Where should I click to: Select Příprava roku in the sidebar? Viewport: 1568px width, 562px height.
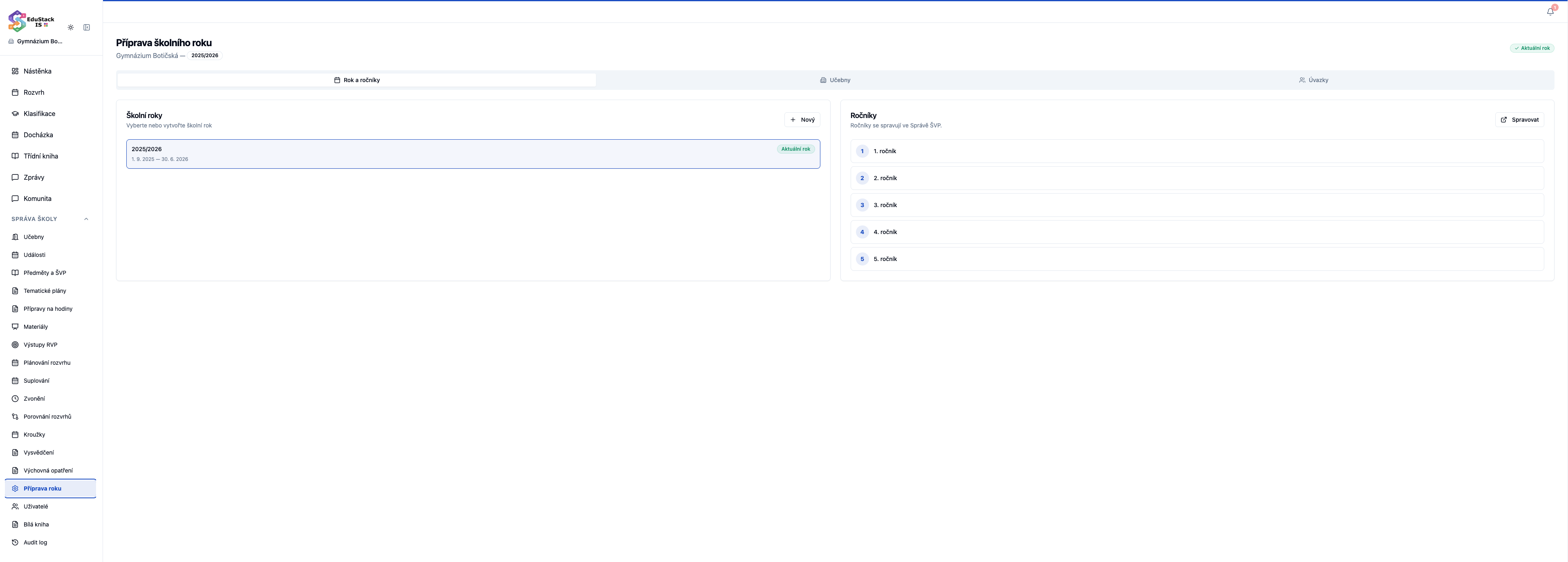pyautogui.click(x=51, y=488)
